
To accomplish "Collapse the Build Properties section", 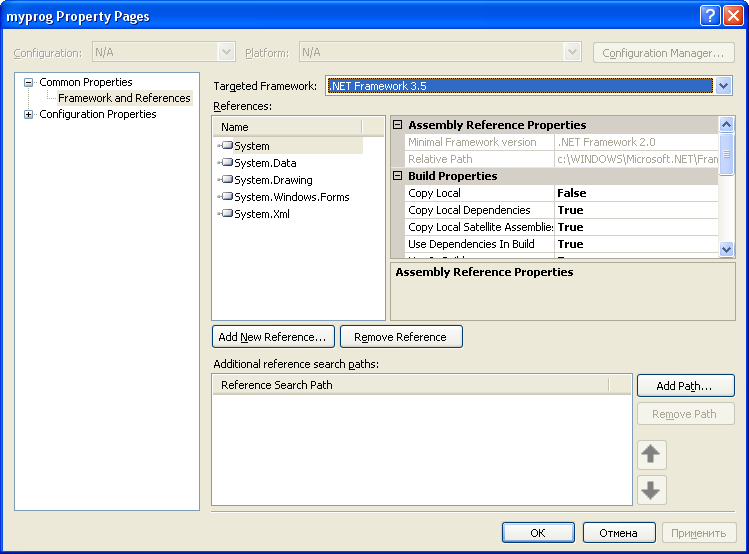I will click(397, 176).
